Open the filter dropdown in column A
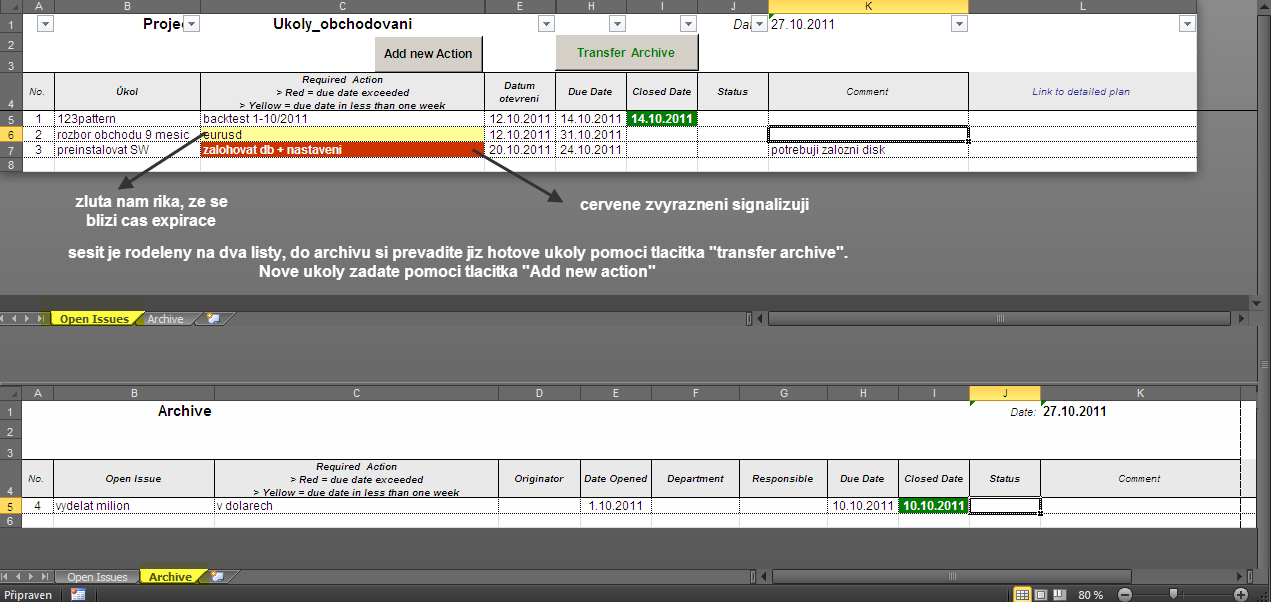Viewport: 1271px width, 602px height. [x=44, y=24]
